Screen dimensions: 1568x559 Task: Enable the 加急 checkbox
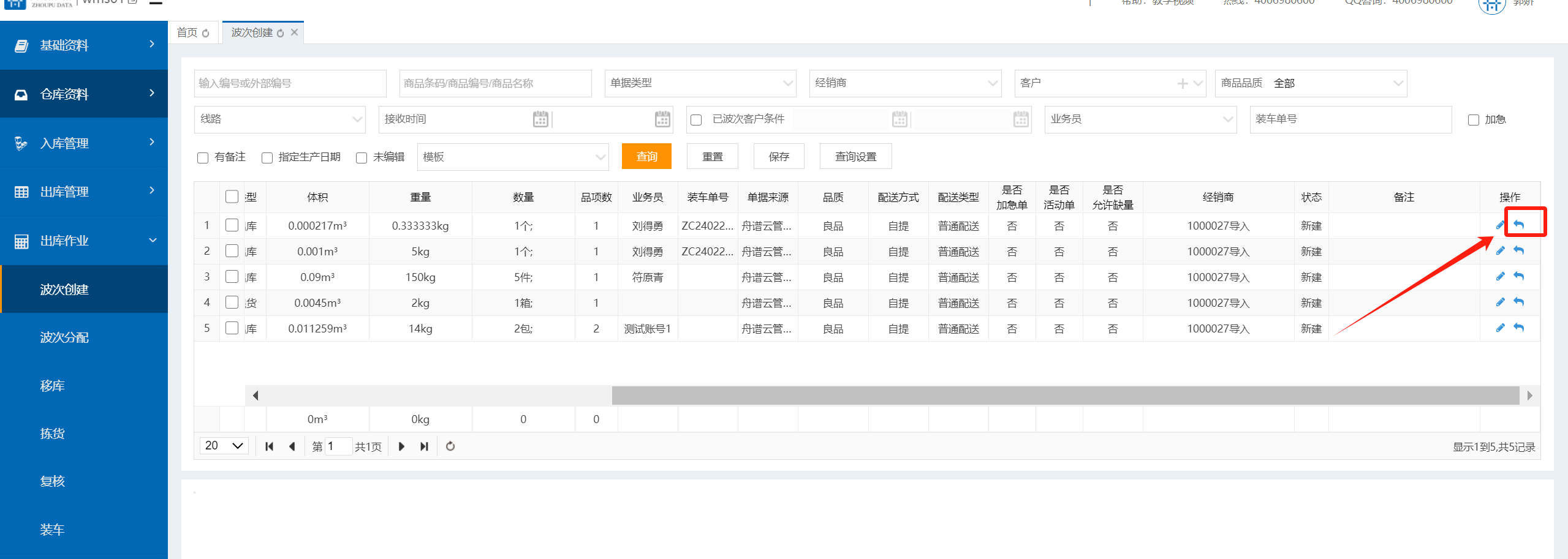(x=1474, y=120)
